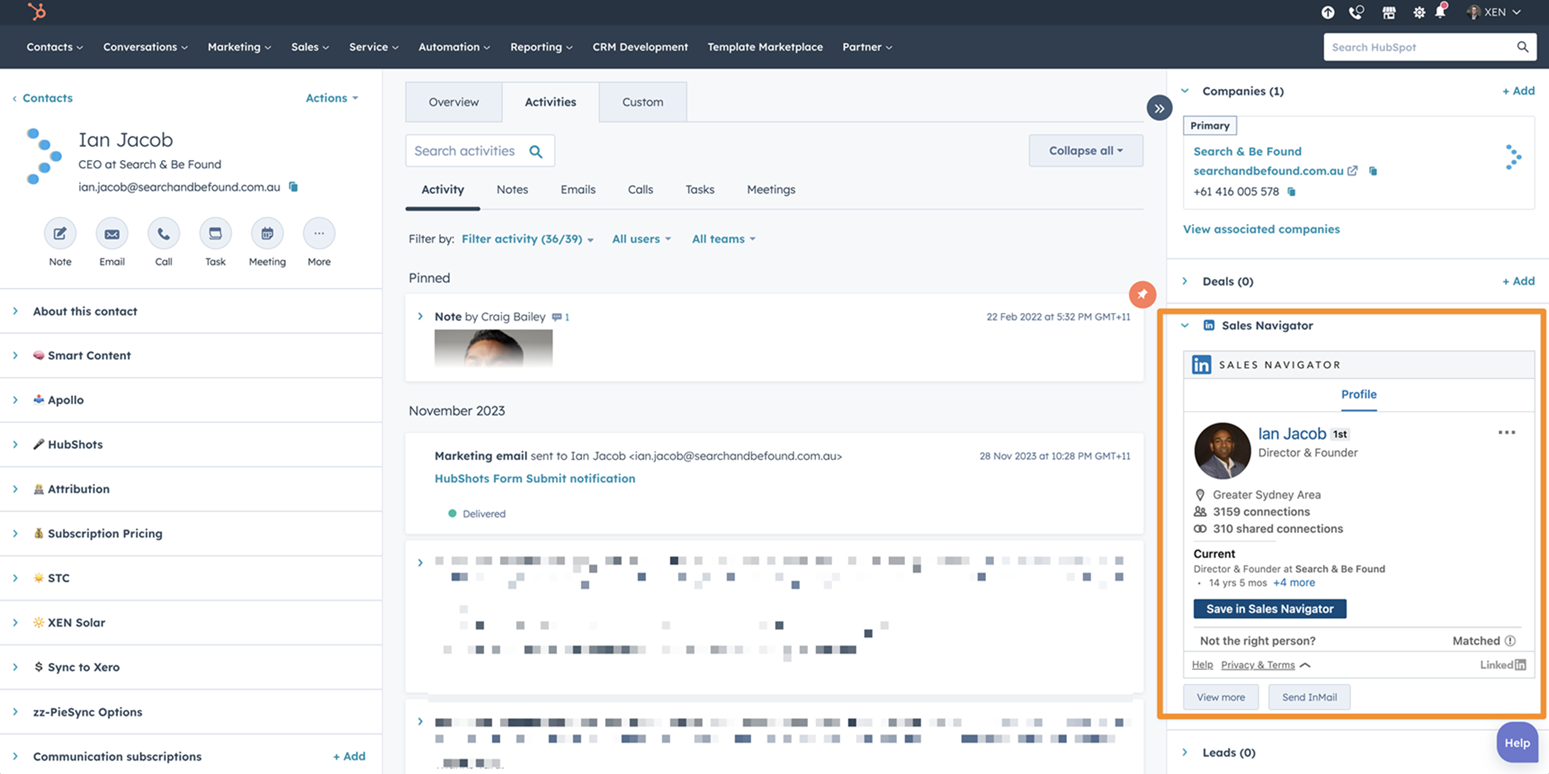1549x774 pixels.
Task: Go to CRM Development
Action: tap(640, 47)
